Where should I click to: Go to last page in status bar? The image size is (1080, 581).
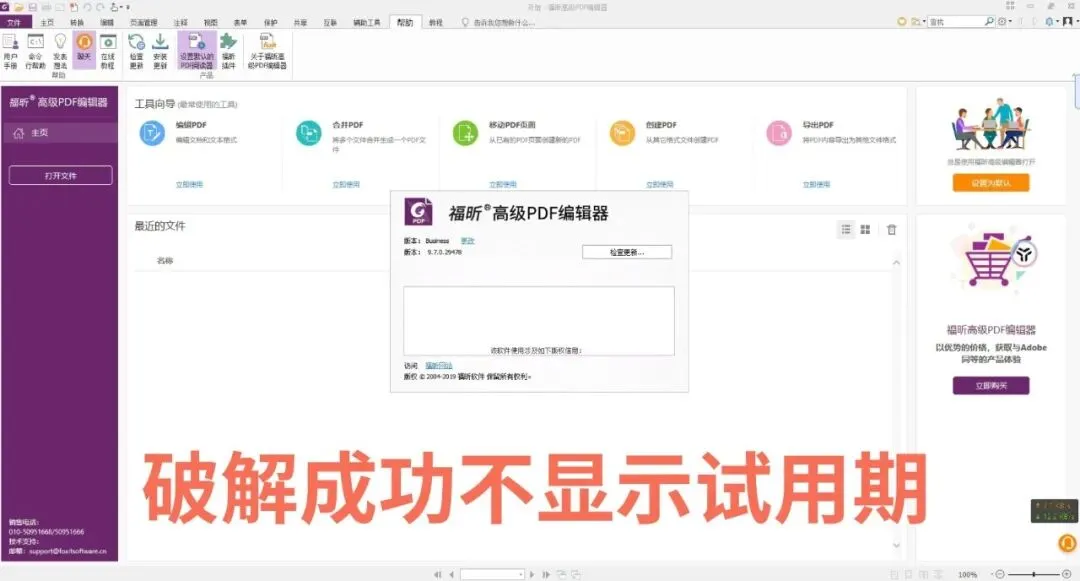tap(546, 574)
